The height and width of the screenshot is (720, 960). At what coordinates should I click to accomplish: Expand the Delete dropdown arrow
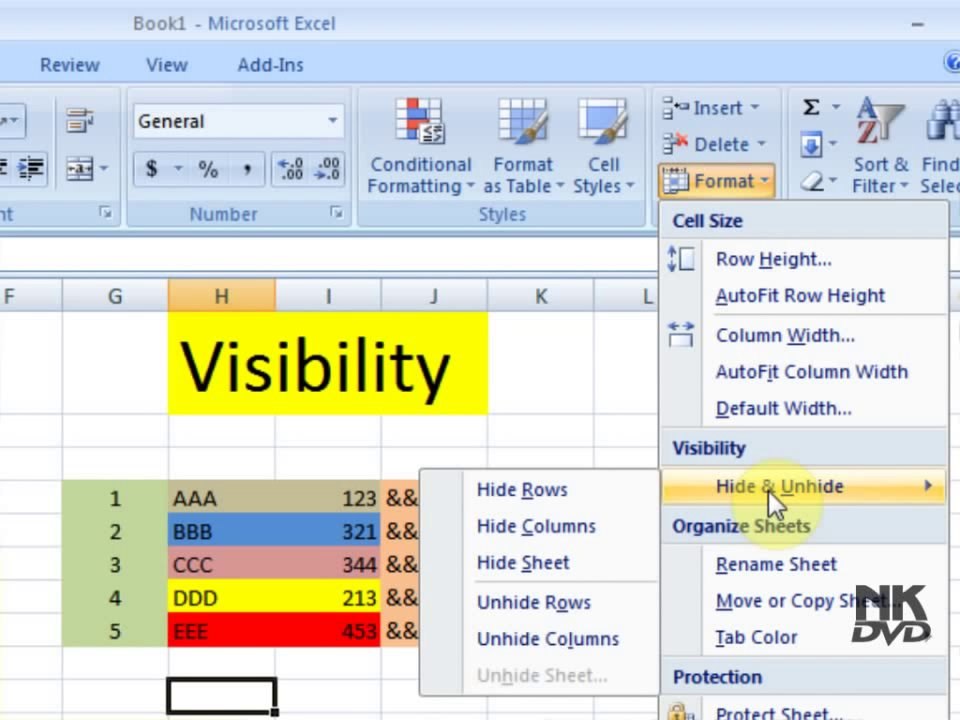click(762, 144)
